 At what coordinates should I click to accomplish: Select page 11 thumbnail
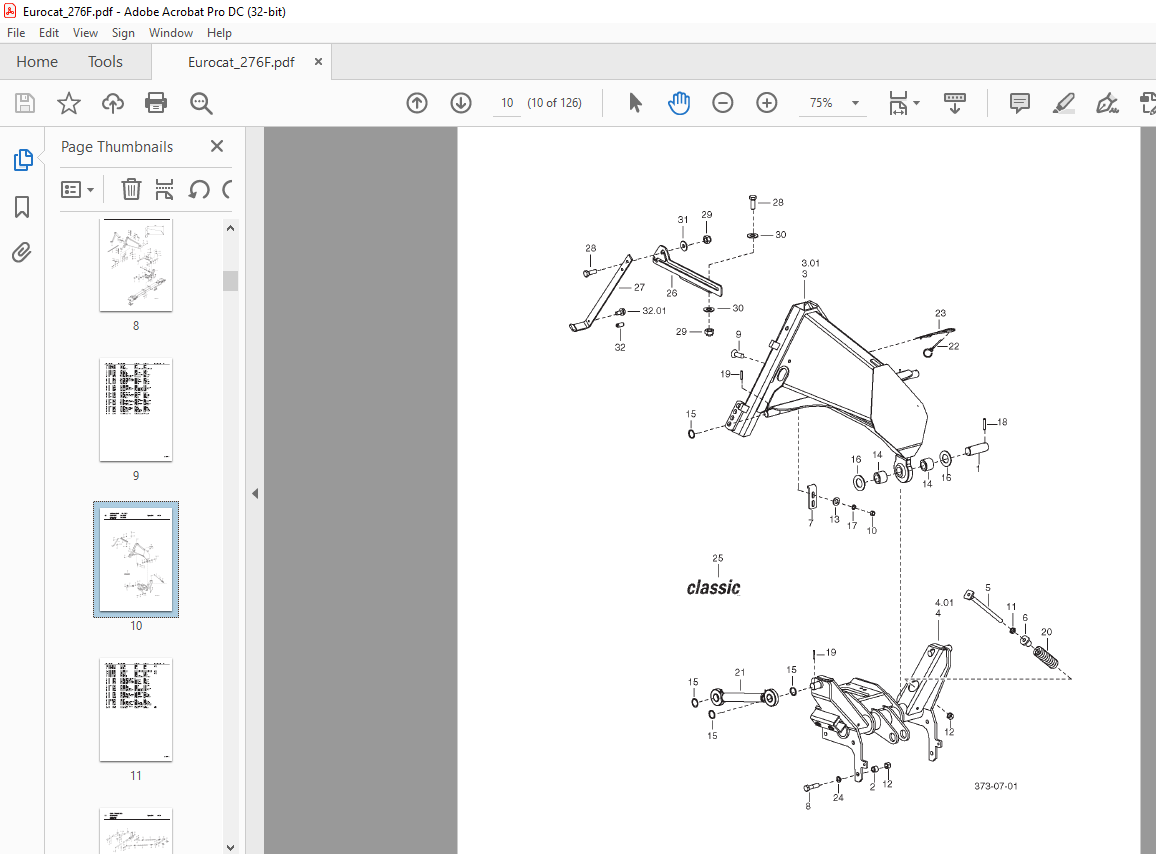(x=136, y=709)
